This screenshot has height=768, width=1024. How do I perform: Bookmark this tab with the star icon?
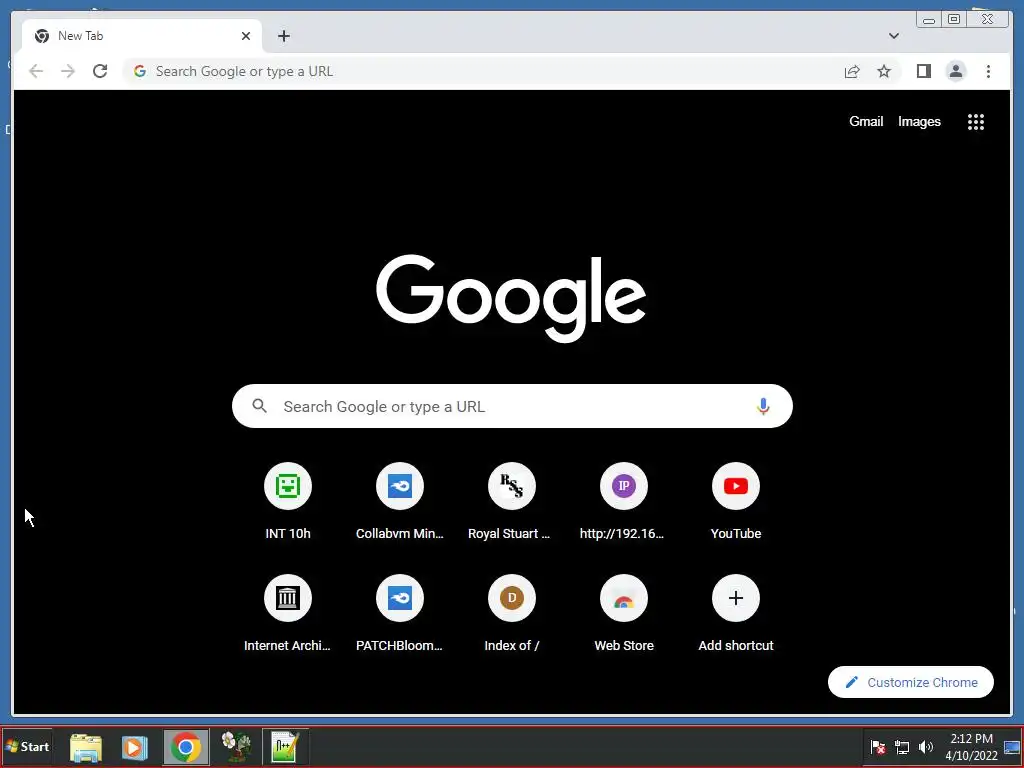click(884, 71)
